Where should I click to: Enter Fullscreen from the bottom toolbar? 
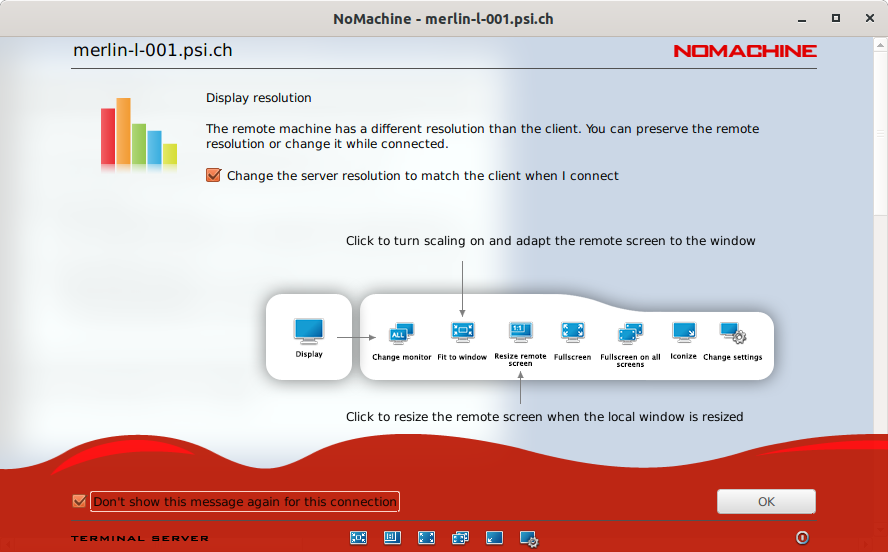pos(426,538)
